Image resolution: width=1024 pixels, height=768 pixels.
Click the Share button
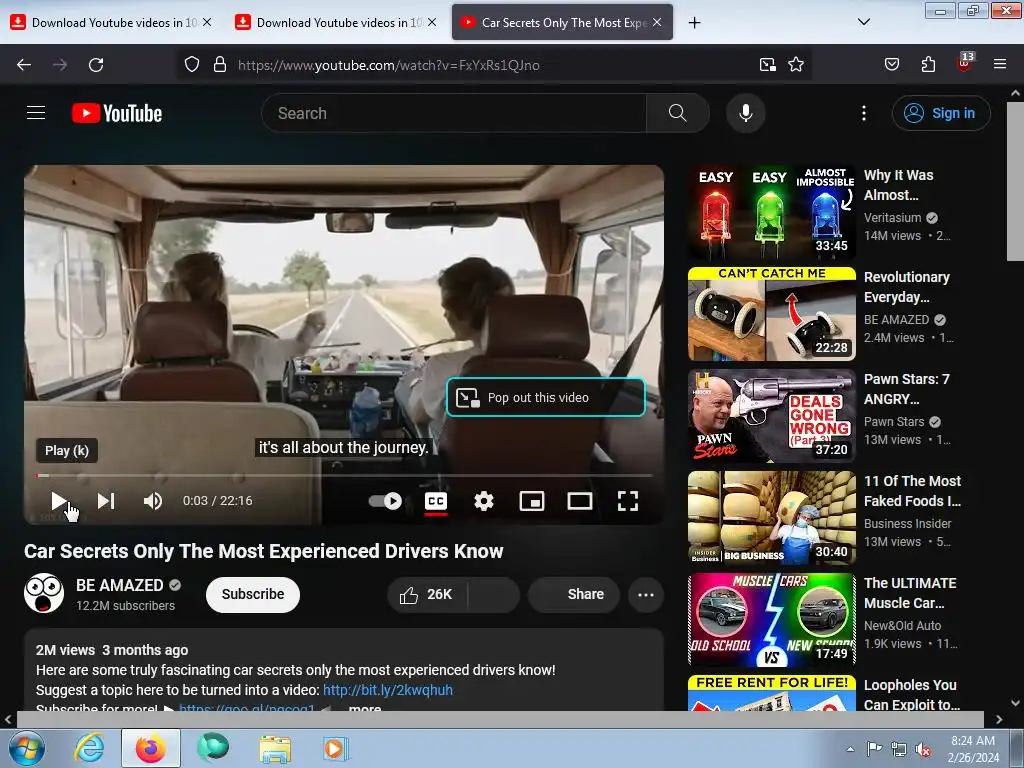(x=574, y=594)
